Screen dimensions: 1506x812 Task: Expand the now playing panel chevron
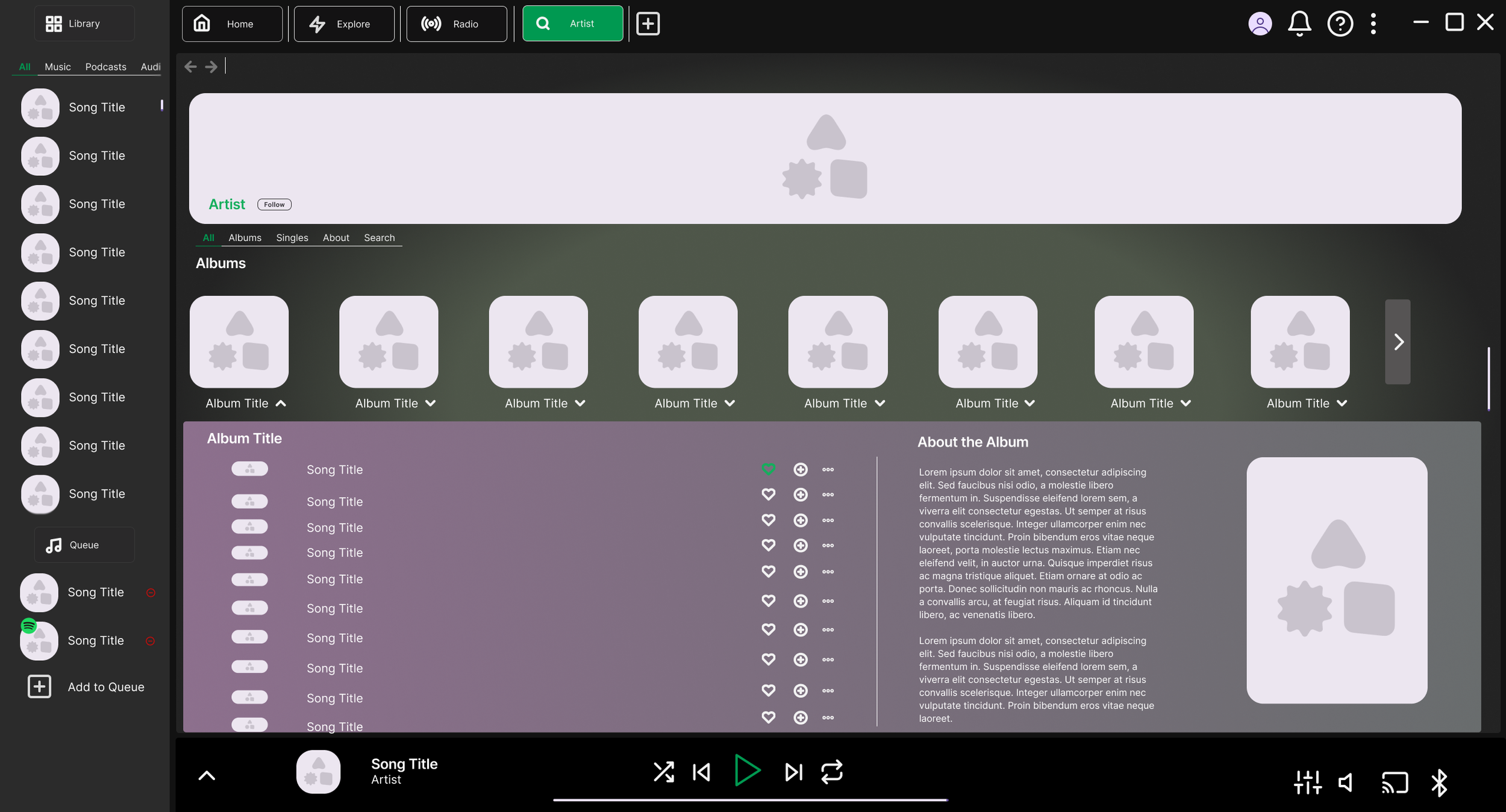point(207,776)
